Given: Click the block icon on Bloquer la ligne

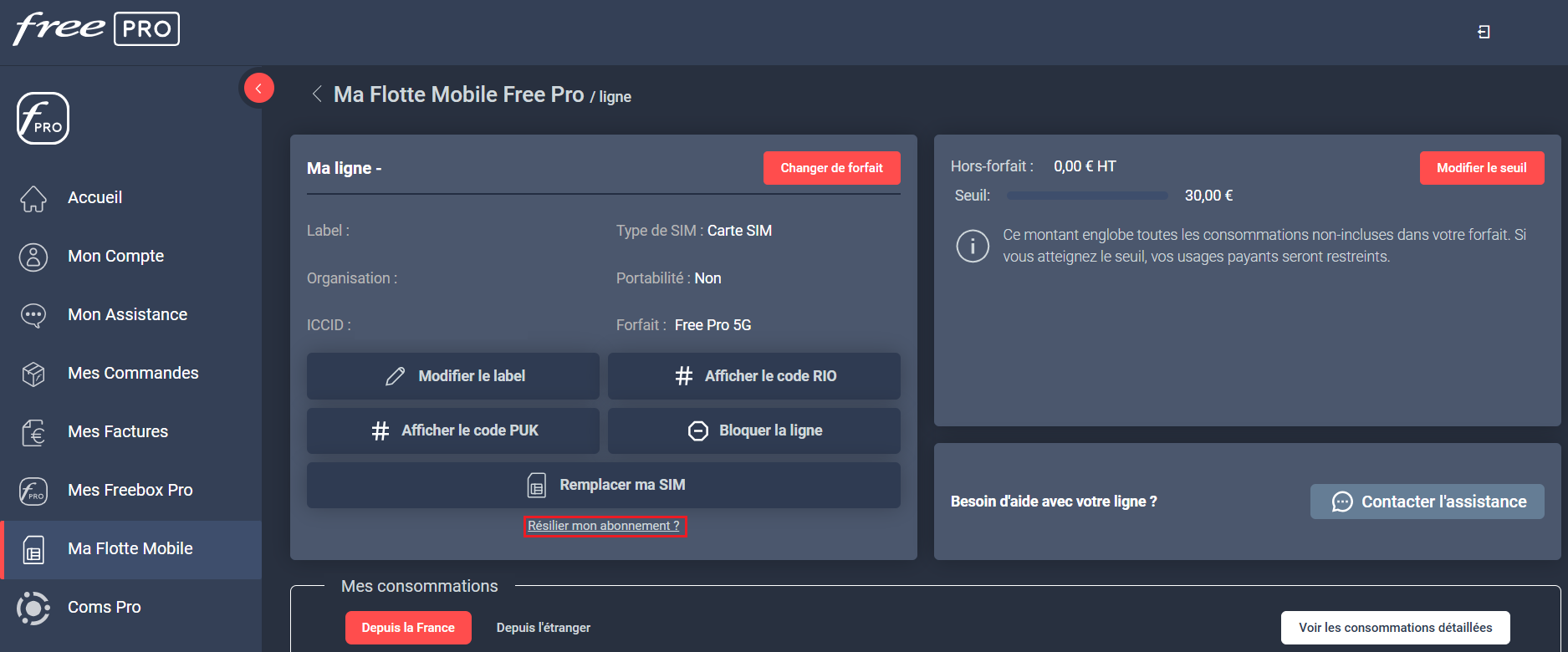Looking at the screenshot, I should tap(698, 430).
